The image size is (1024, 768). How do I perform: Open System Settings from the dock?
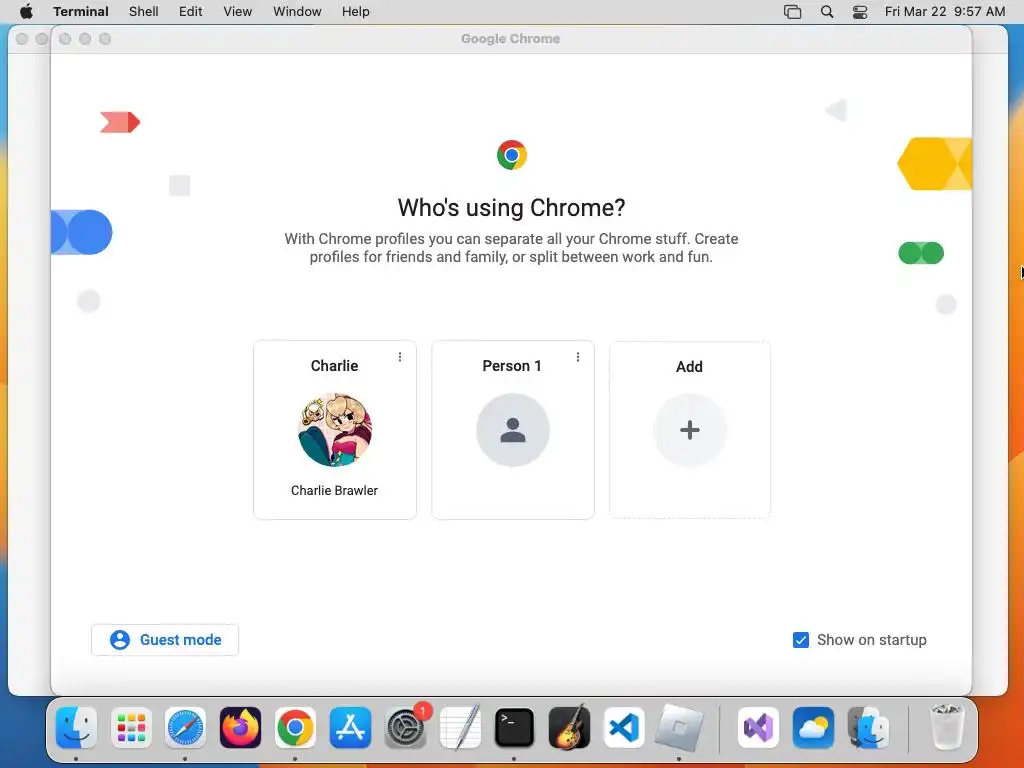coord(405,728)
